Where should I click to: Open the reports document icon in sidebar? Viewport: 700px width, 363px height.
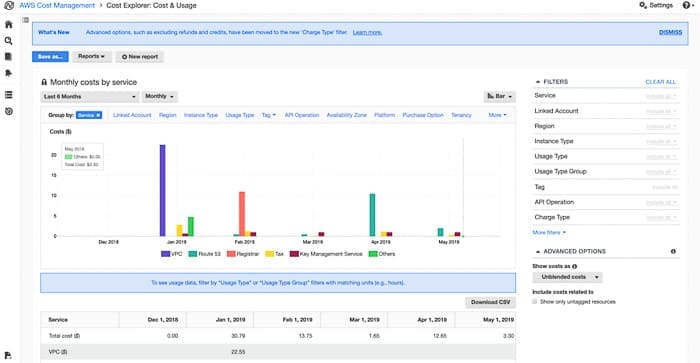[8, 57]
